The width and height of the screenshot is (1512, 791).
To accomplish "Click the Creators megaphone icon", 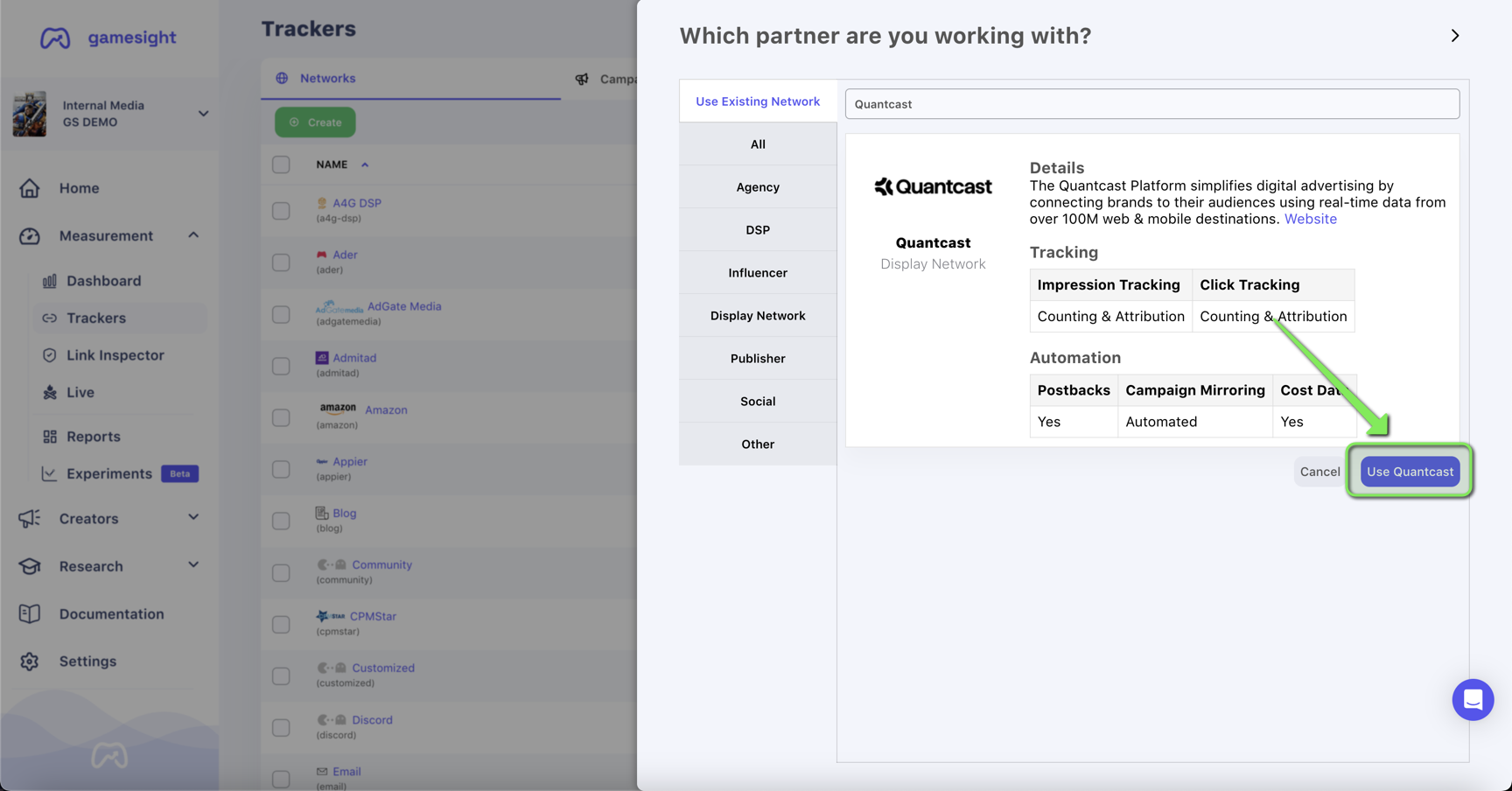I will click(30, 518).
